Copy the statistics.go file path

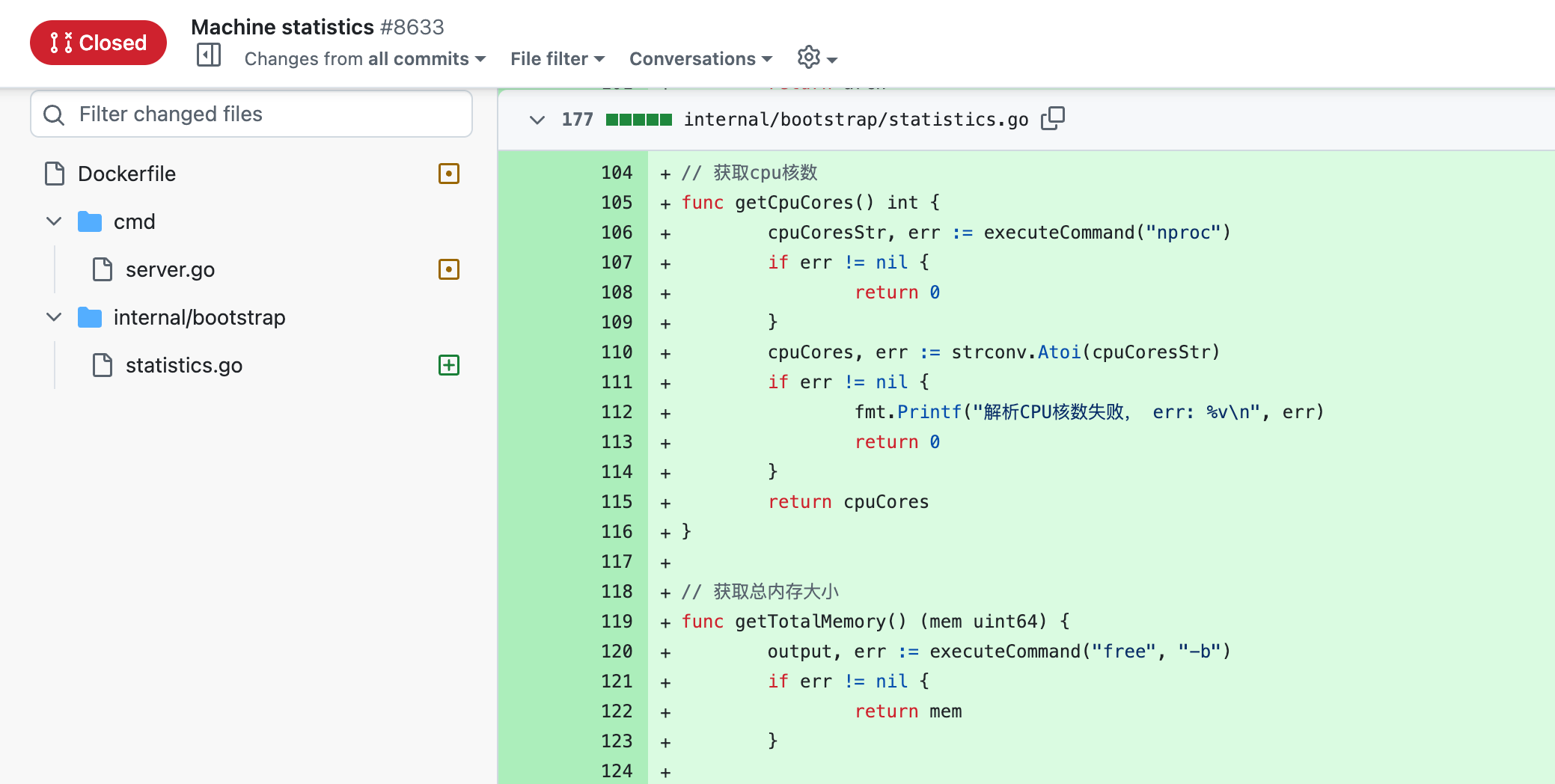(1052, 118)
